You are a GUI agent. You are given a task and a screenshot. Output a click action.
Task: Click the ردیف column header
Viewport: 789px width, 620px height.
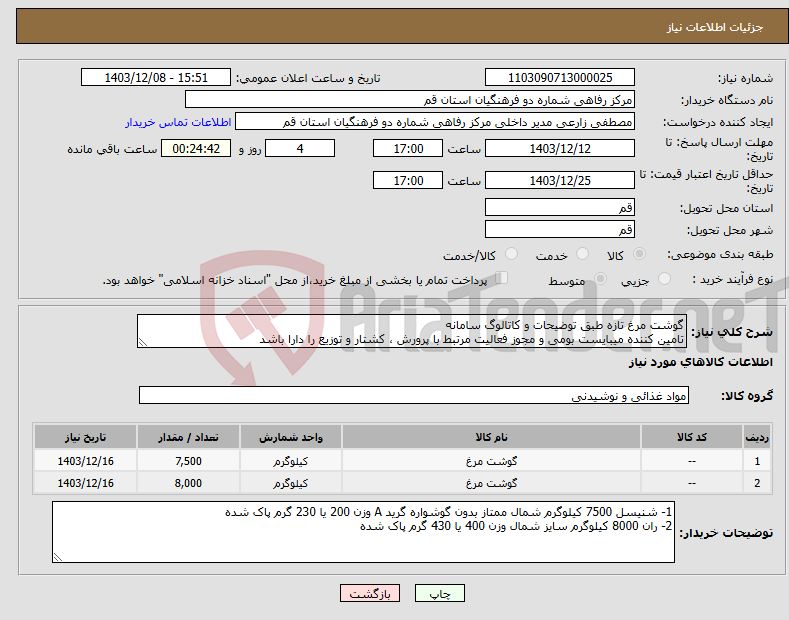(757, 437)
